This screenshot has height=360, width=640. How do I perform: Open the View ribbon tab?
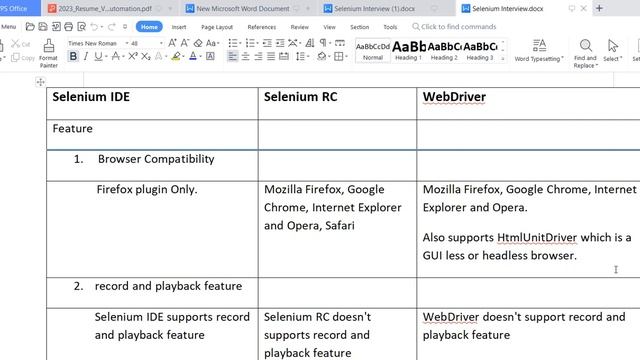[329, 27]
